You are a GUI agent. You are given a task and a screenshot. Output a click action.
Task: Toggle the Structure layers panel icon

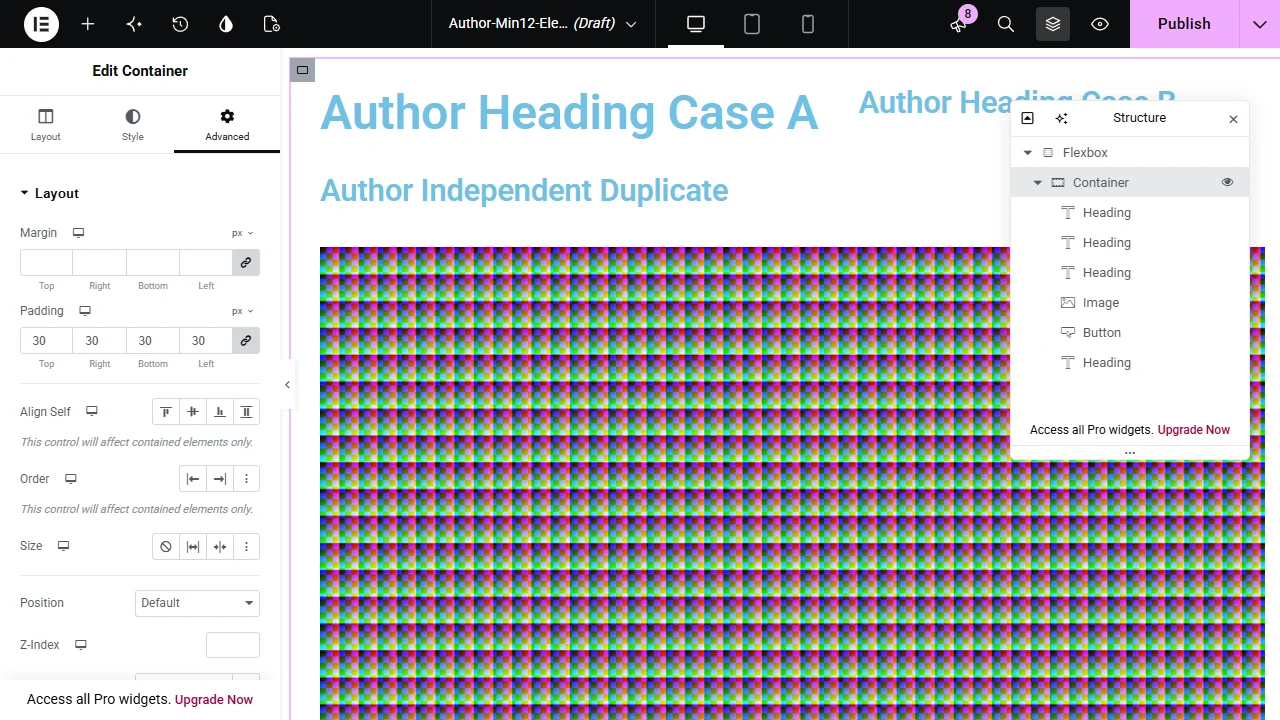1053,24
